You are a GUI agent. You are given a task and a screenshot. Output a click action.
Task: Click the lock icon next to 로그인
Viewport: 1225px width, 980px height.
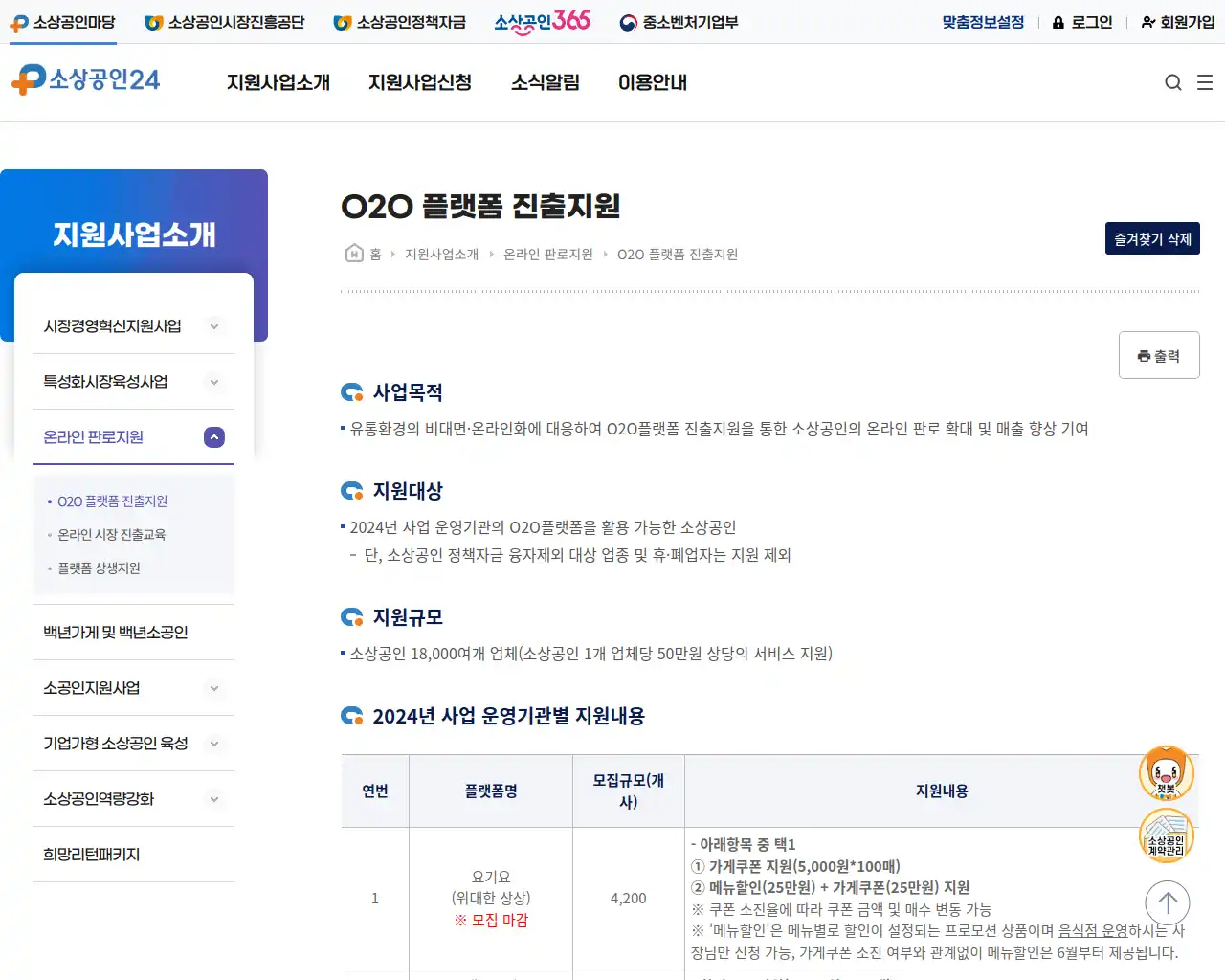click(x=1057, y=22)
